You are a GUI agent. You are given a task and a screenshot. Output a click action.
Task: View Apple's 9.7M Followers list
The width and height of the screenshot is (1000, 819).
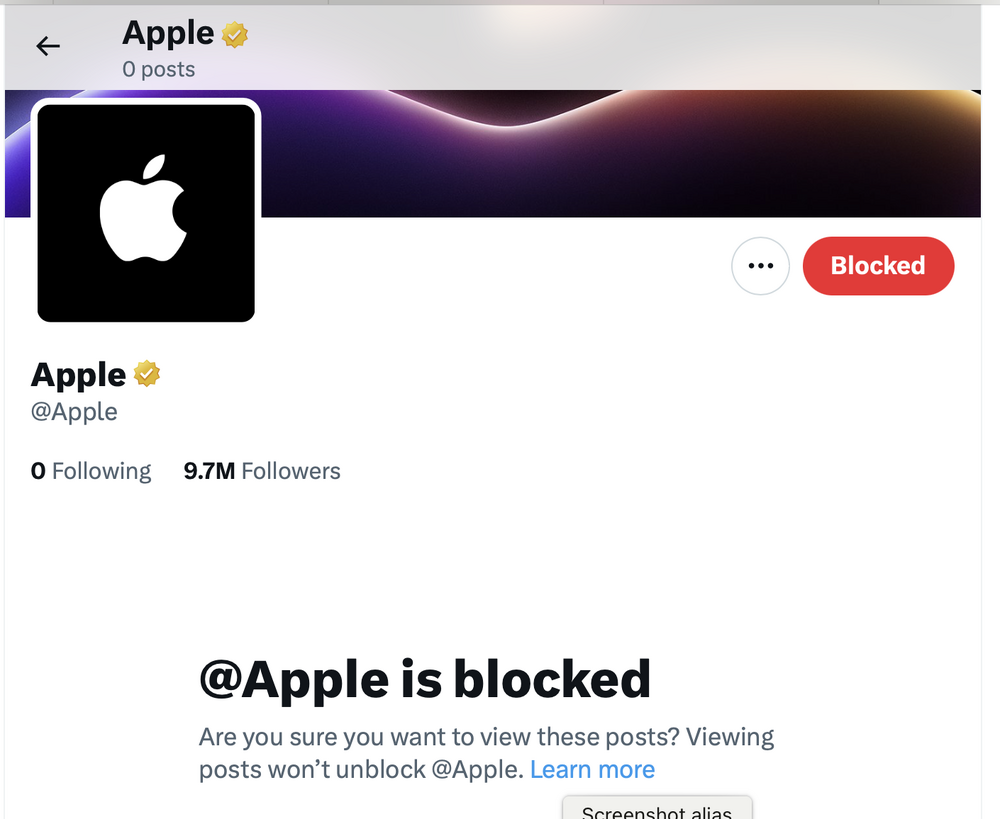click(x=262, y=470)
